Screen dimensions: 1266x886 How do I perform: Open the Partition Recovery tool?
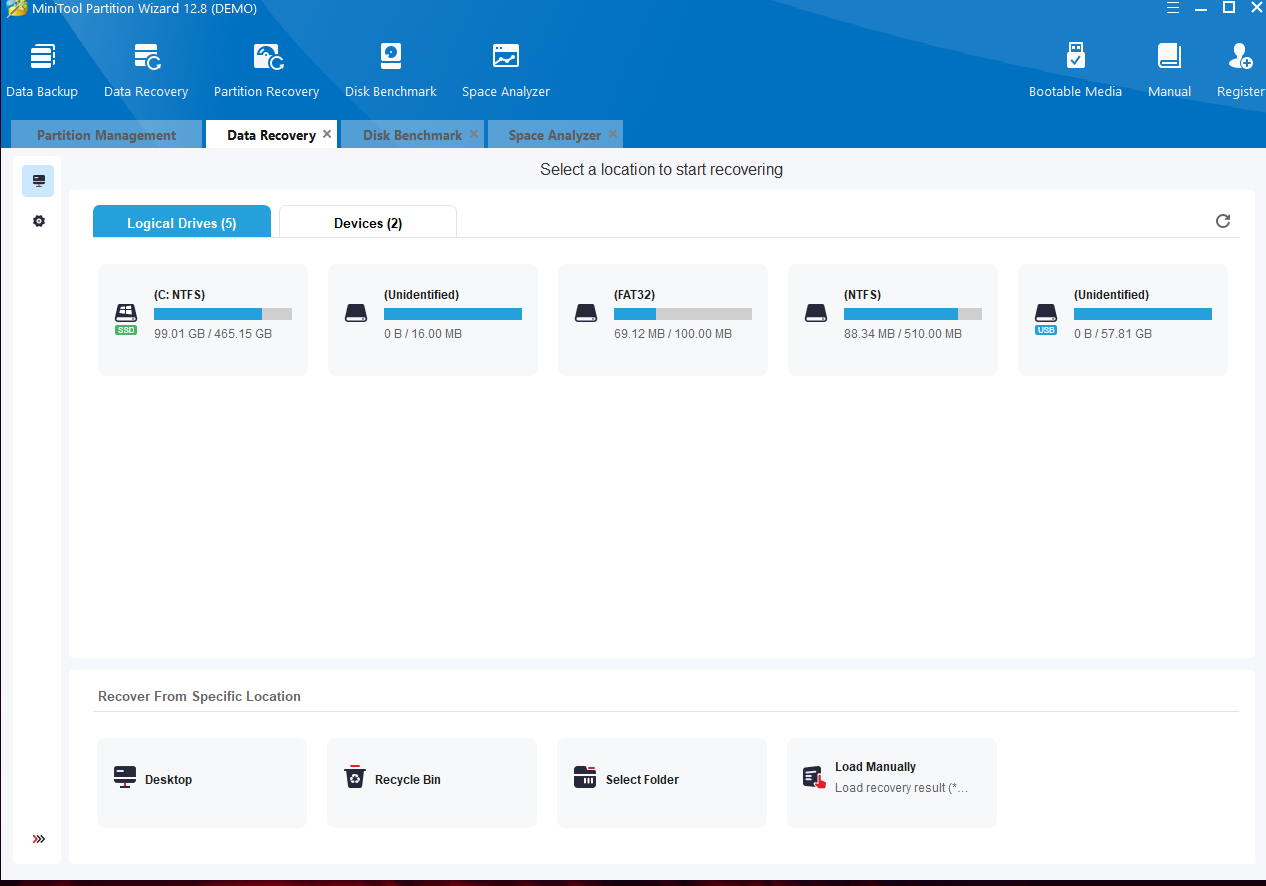(x=267, y=70)
